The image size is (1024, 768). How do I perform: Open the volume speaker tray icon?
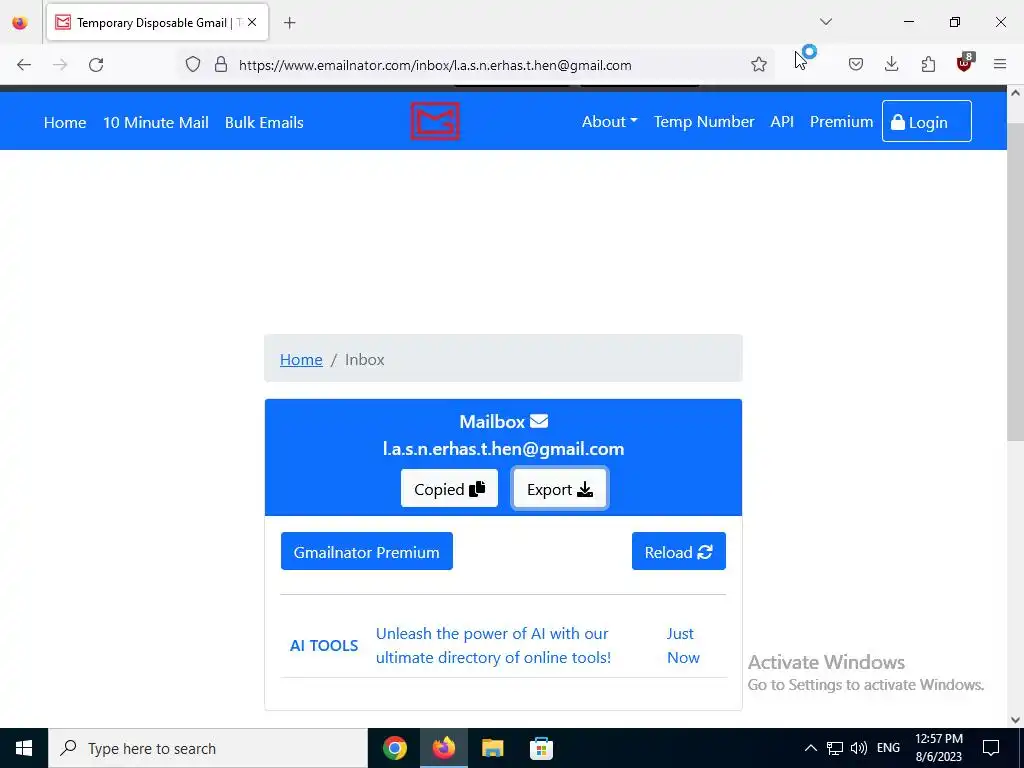(859, 748)
